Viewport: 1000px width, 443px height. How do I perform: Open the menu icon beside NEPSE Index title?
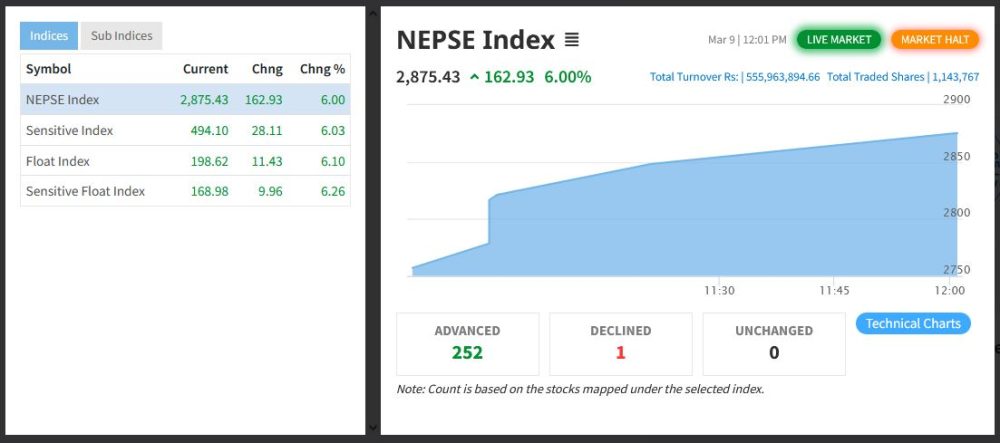click(x=571, y=40)
